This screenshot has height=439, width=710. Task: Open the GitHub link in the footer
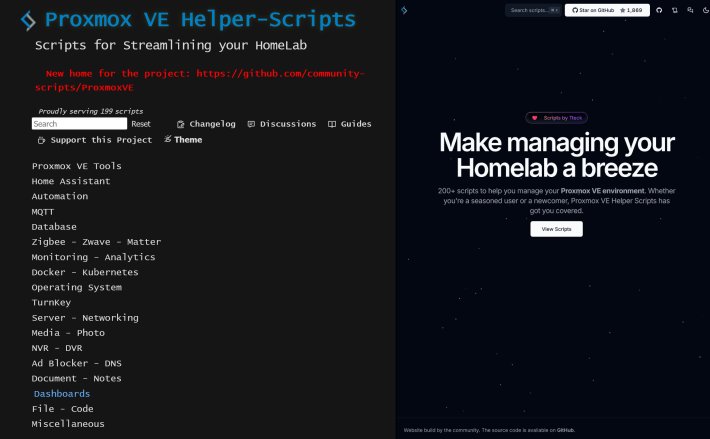[566, 430]
